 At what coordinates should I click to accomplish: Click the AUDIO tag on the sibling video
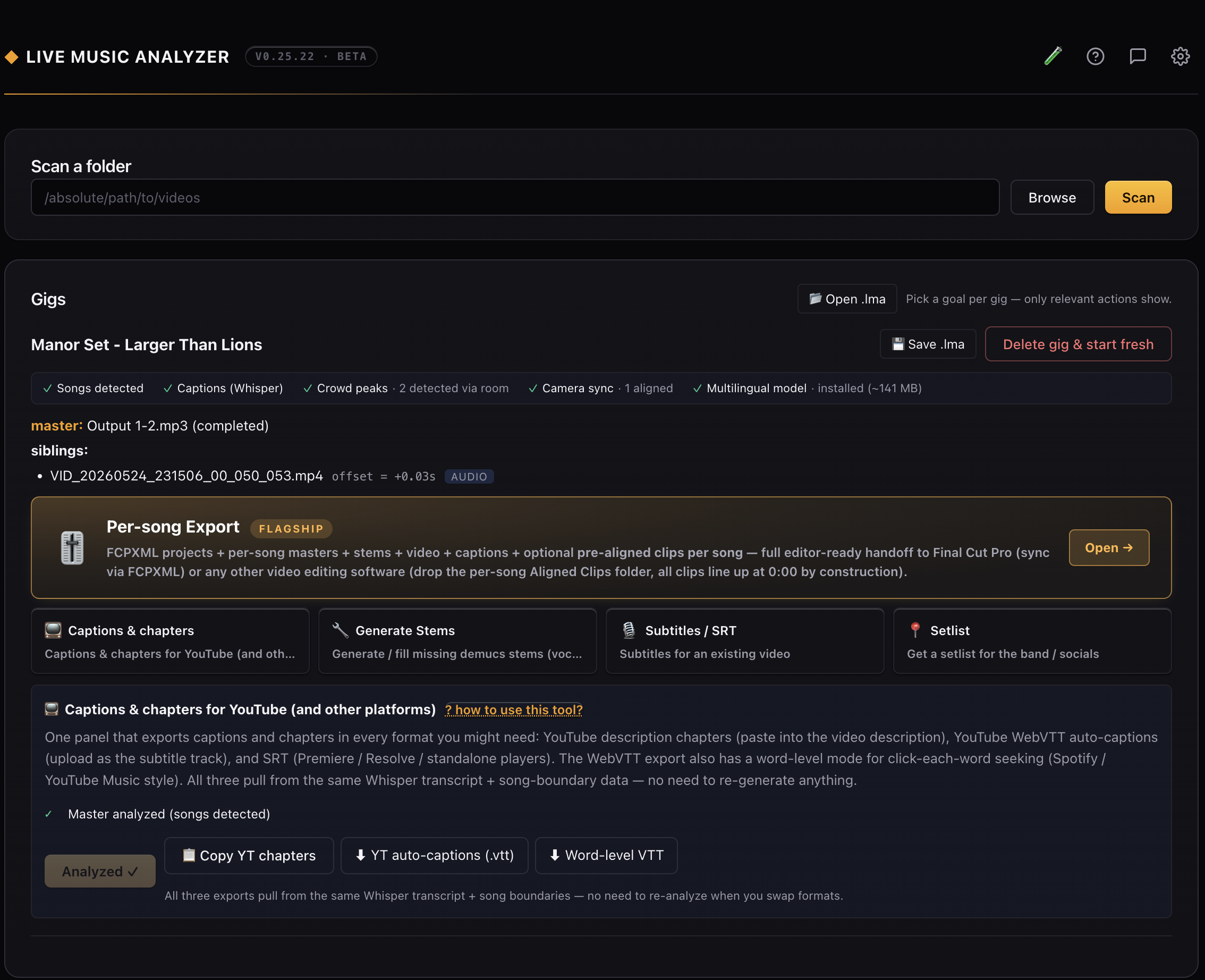469,477
